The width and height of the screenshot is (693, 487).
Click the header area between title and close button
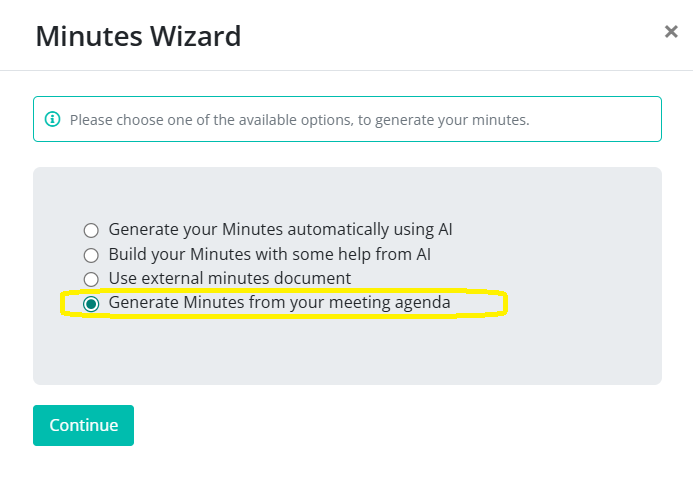click(x=450, y=37)
